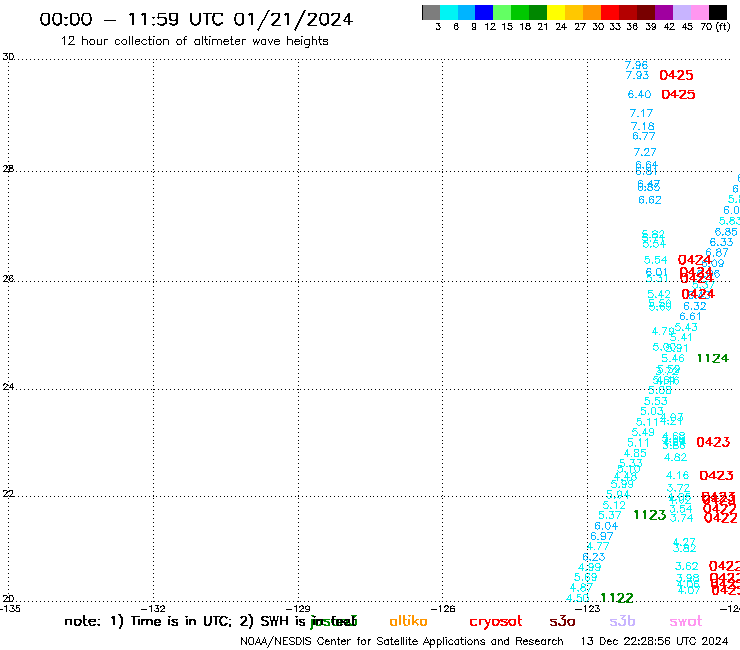Click the wave height value '6.40'
Image resolution: width=740 pixels, height=650 pixels.
(639, 94)
